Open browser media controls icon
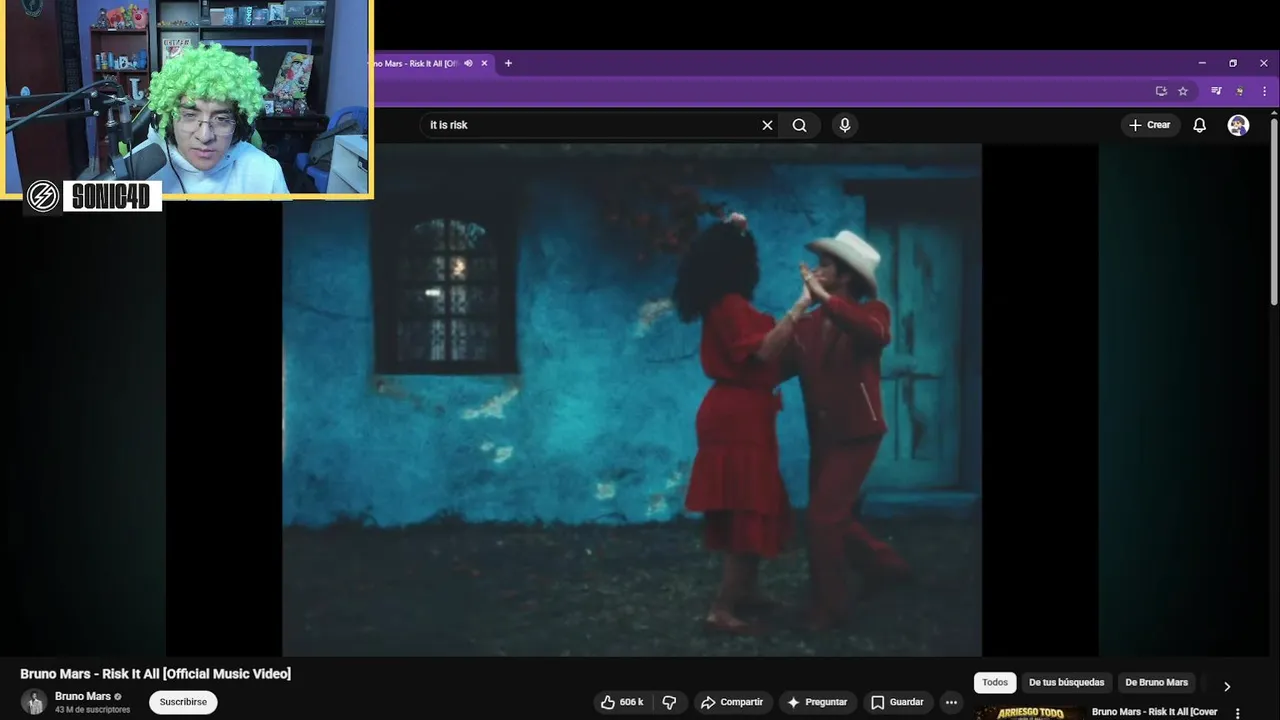Screen dimensions: 1280x720 [1216, 91]
